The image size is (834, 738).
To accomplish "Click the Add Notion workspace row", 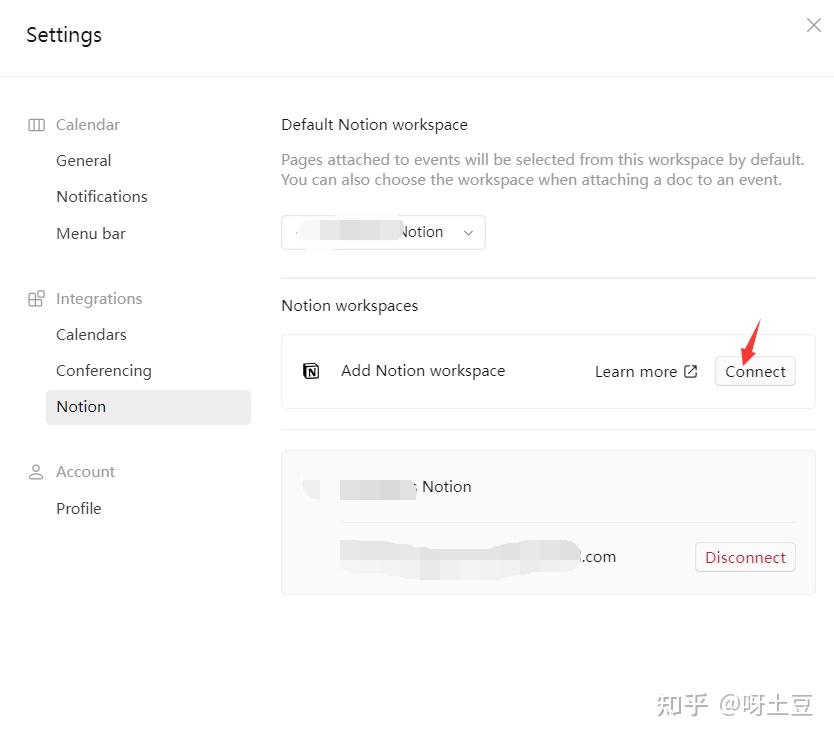I will click(x=422, y=370).
